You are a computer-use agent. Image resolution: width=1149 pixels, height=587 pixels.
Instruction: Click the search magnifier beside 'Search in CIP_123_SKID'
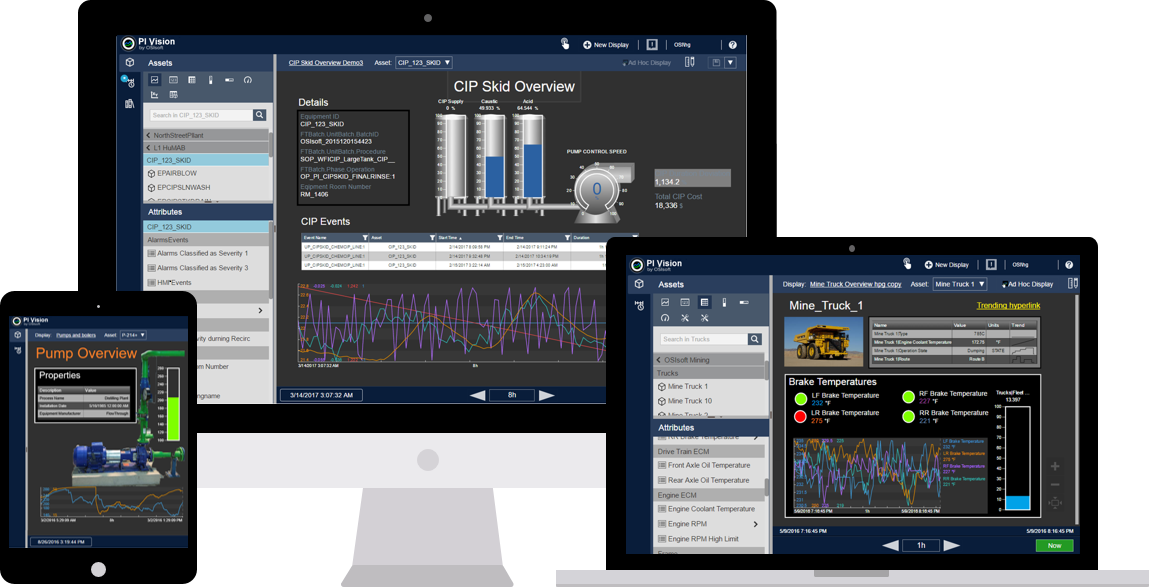pyautogui.click(x=259, y=115)
